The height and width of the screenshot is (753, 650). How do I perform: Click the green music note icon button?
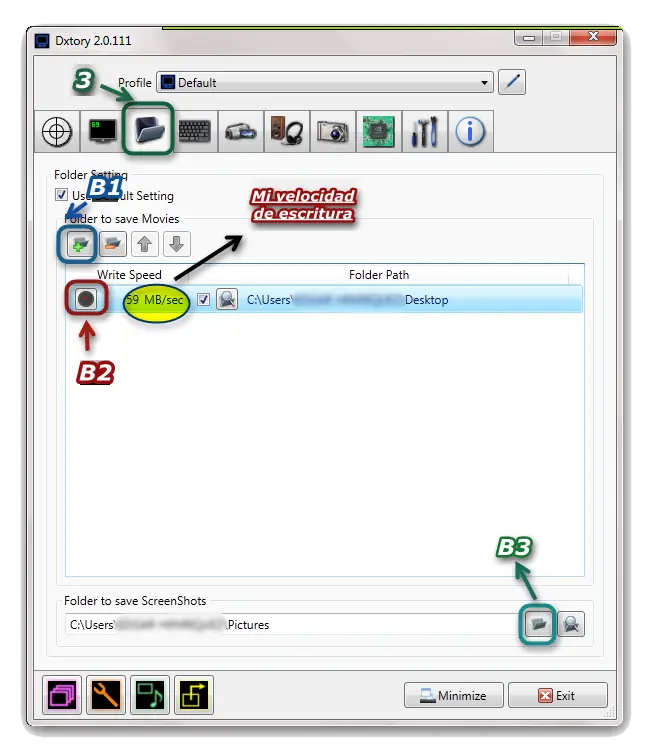[x=150, y=695]
